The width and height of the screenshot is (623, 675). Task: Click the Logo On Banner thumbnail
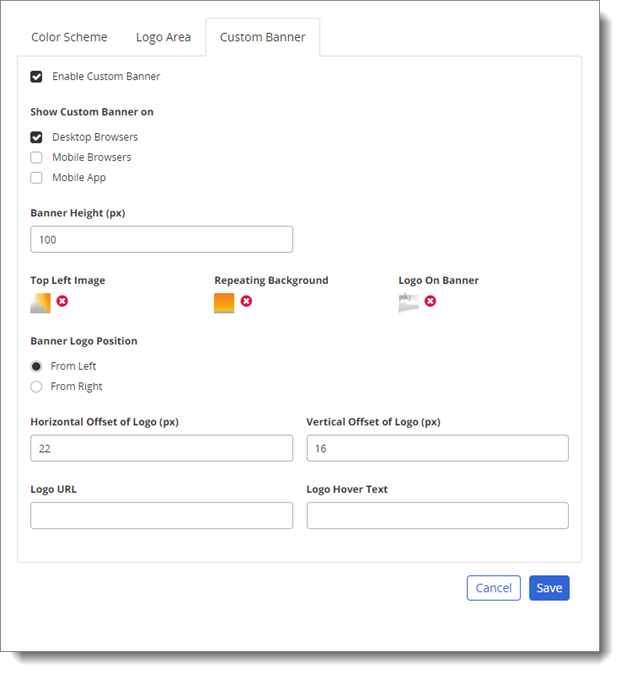(x=408, y=302)
